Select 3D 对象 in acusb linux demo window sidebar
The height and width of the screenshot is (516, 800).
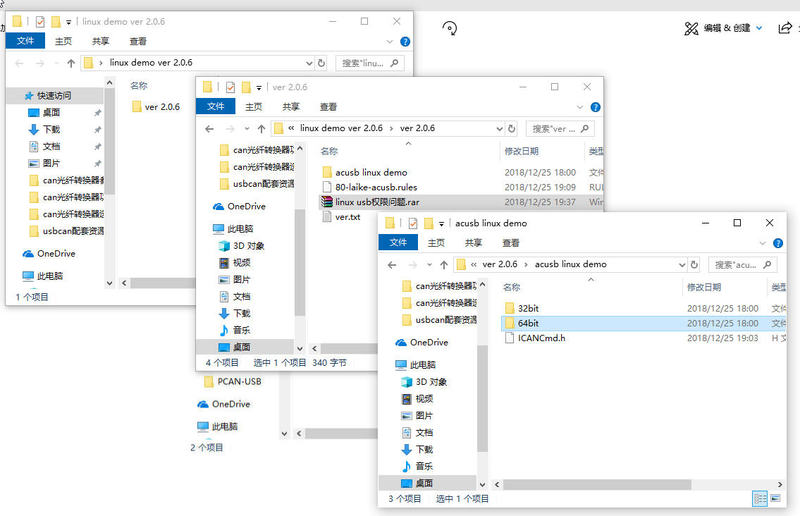pos(424,382)
